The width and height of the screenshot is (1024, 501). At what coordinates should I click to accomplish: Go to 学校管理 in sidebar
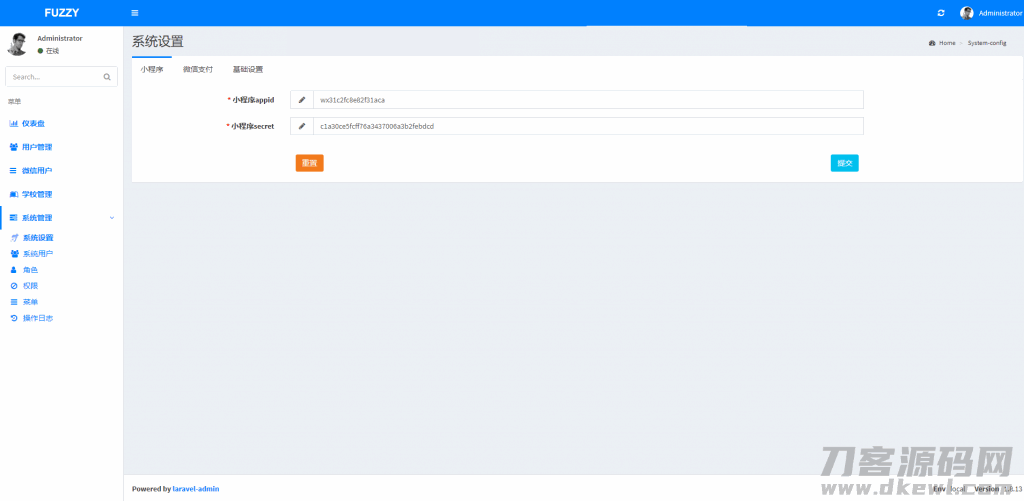(37, 194)
